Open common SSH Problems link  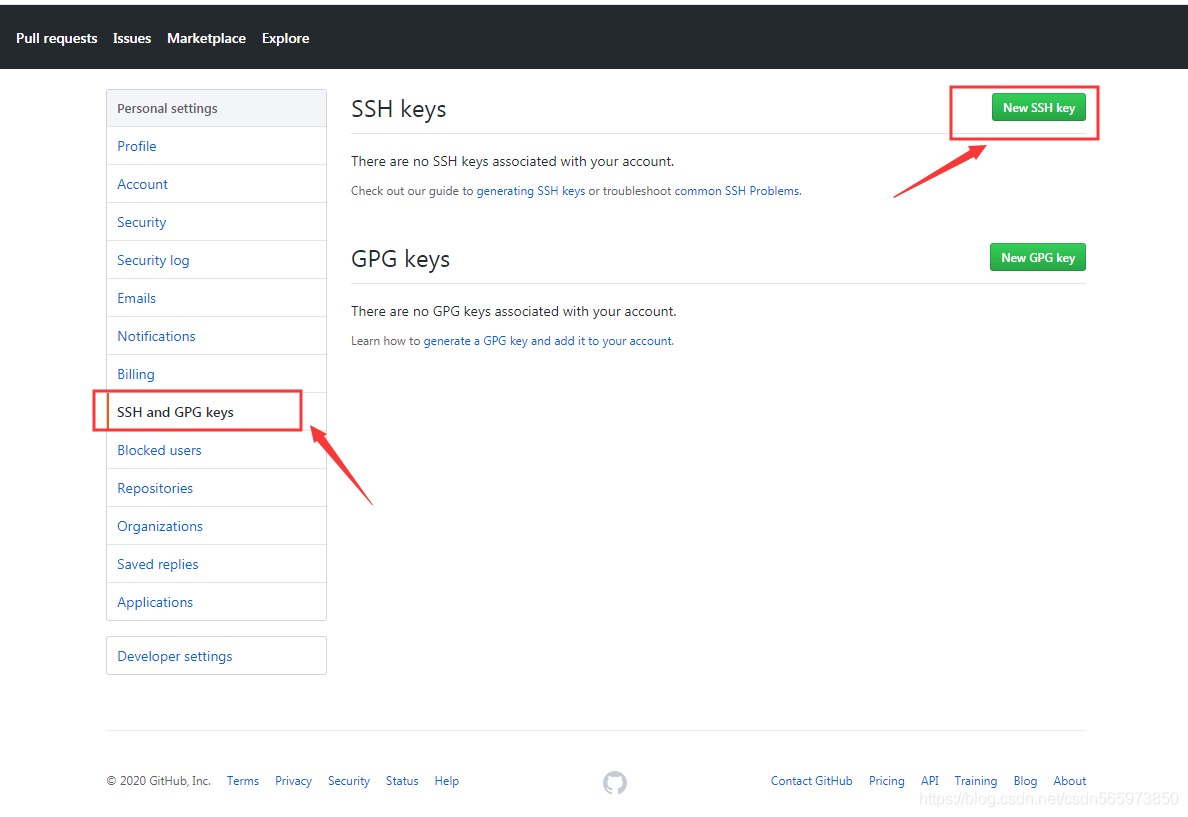736,191
